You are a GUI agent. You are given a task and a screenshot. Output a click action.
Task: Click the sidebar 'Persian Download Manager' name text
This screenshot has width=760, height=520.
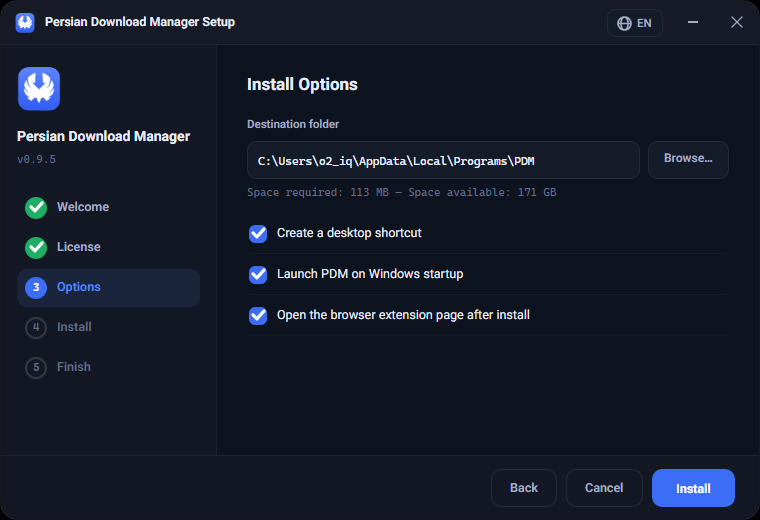click(103, 137)
